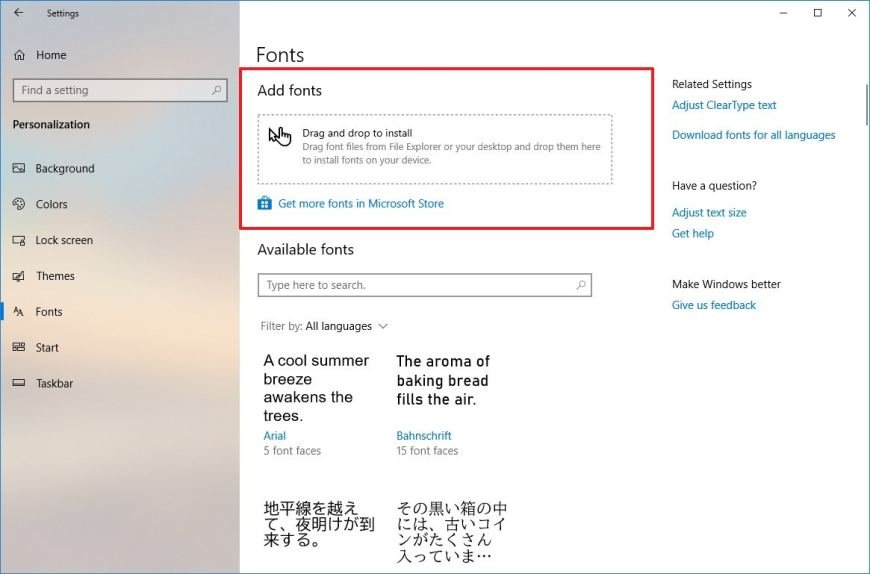The image size is (870, 574).
Task: Select the Fonts item in sidebar
Action: [49, 312]
